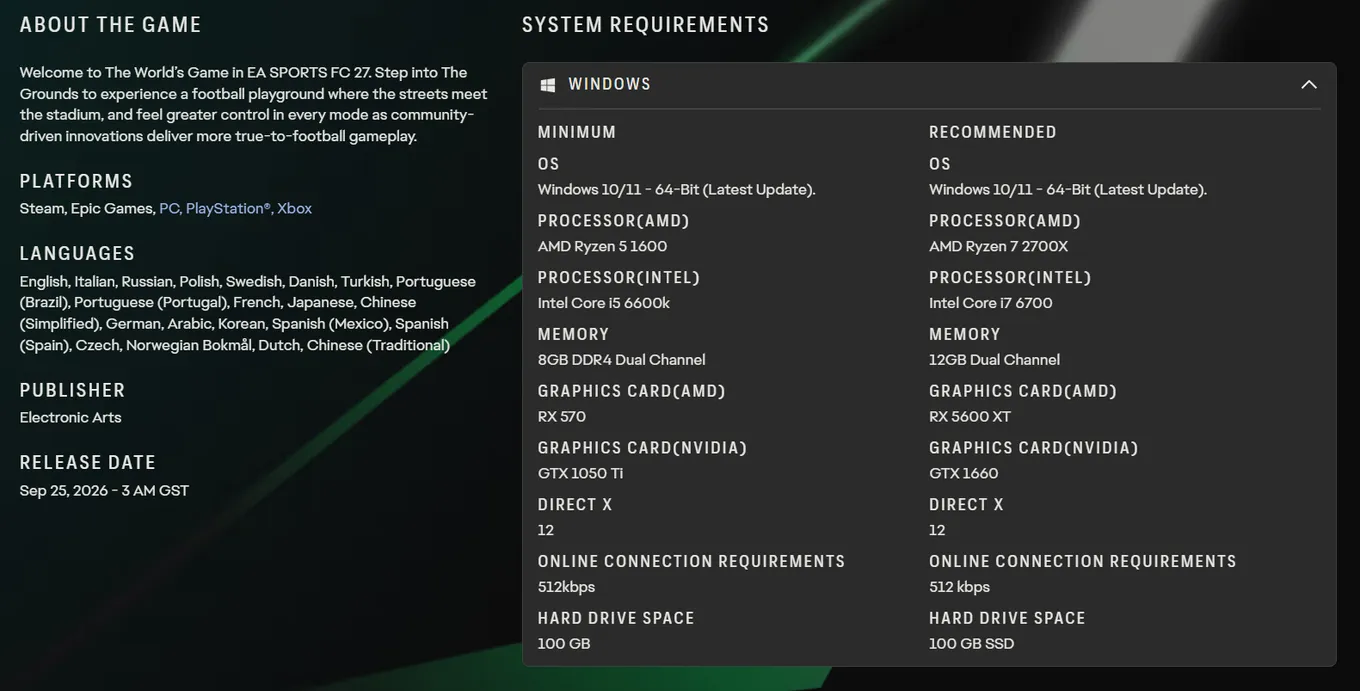Select the AMD Ryzen 5 1600 text
This screenshot has width=1360, height=691.
coord(602,246)
